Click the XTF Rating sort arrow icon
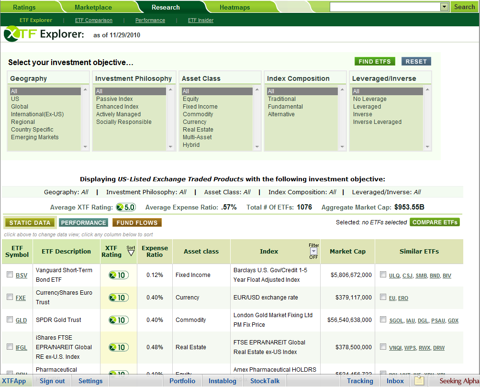Image resolution: width=480 pixels, height=387 pixels. pos(131,251)
